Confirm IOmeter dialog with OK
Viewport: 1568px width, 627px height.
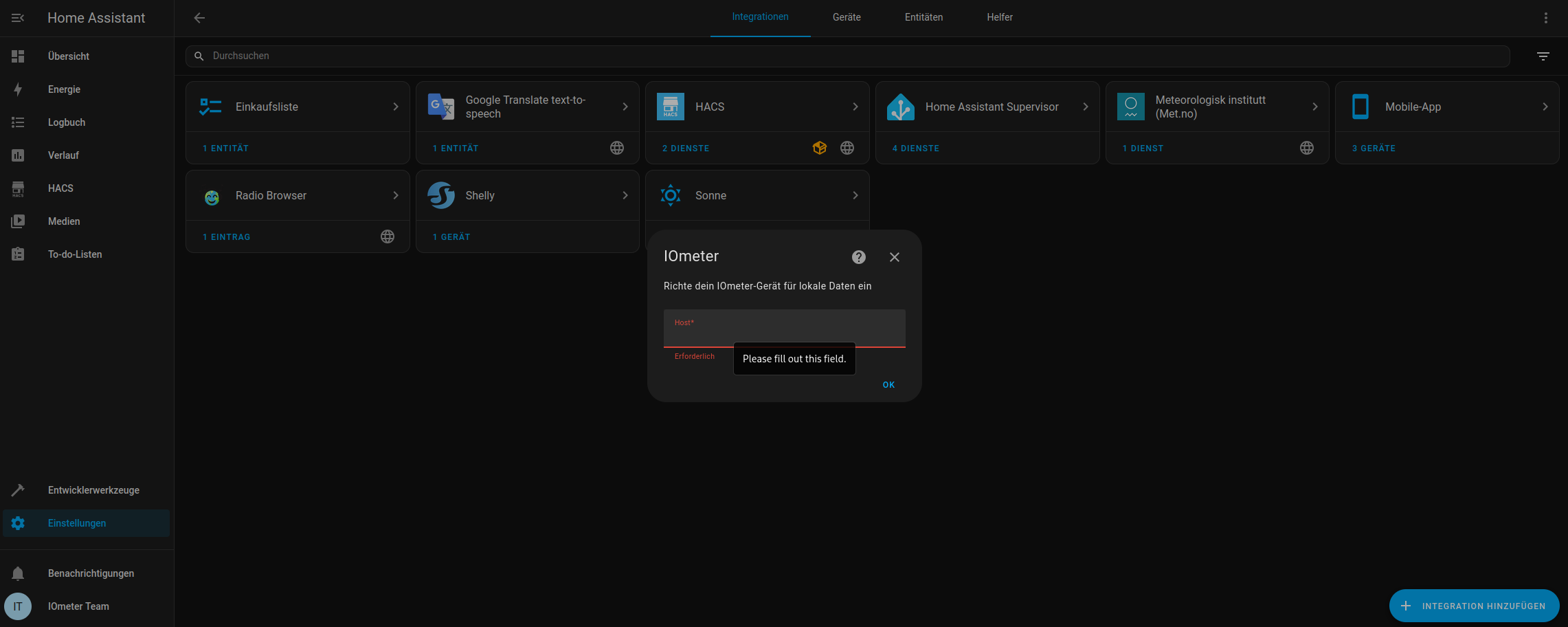click(x=888, y=385)
